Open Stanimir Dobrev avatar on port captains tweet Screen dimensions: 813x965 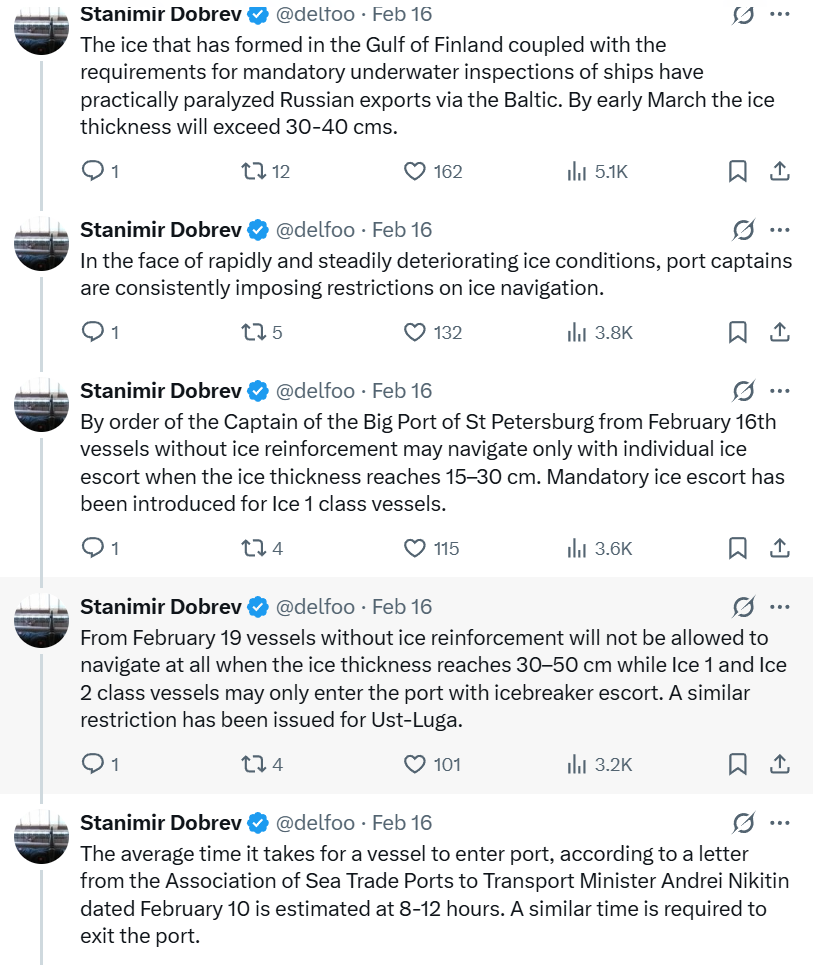41,243
